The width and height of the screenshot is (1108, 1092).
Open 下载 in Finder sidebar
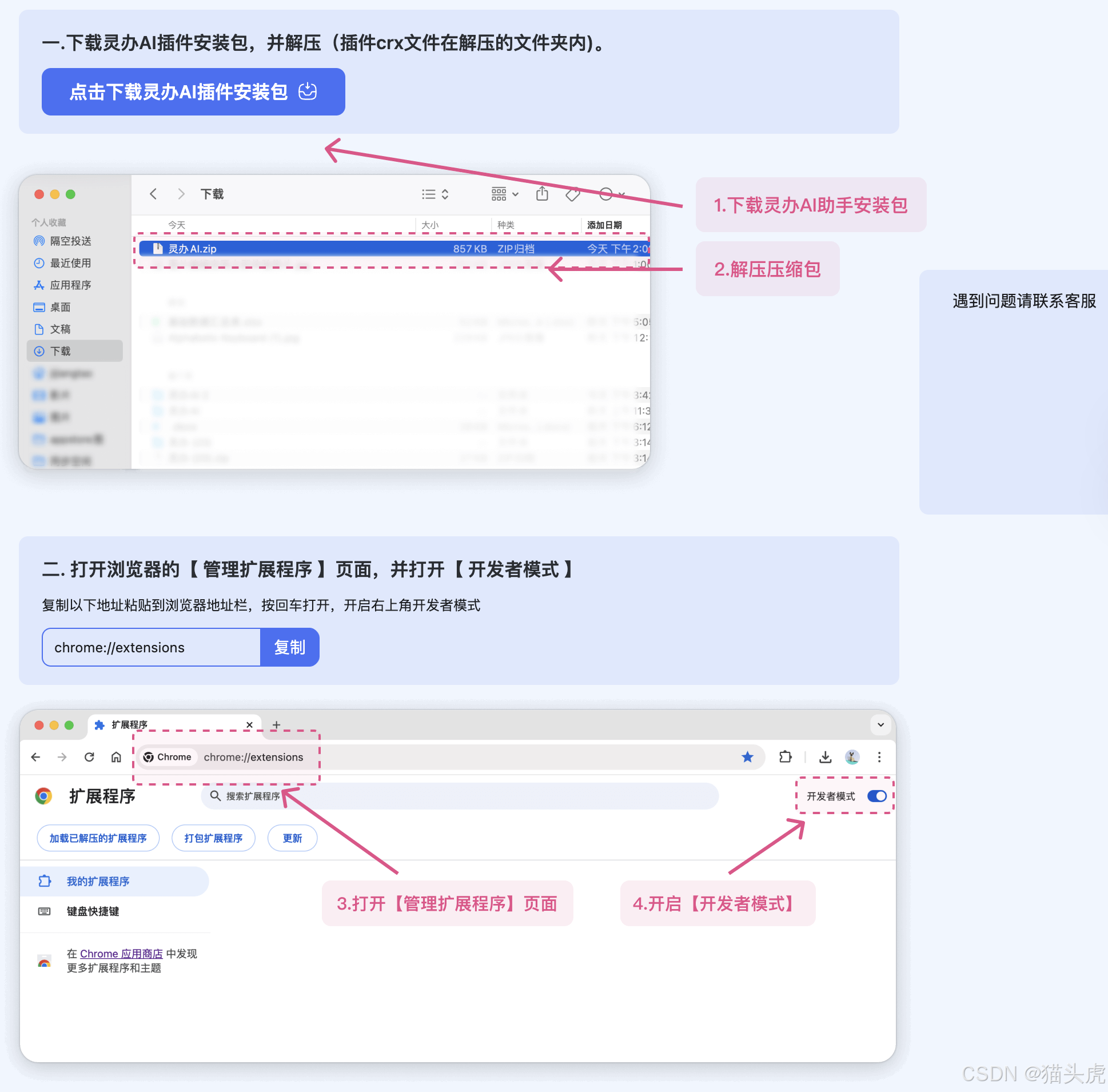[74, 351]
